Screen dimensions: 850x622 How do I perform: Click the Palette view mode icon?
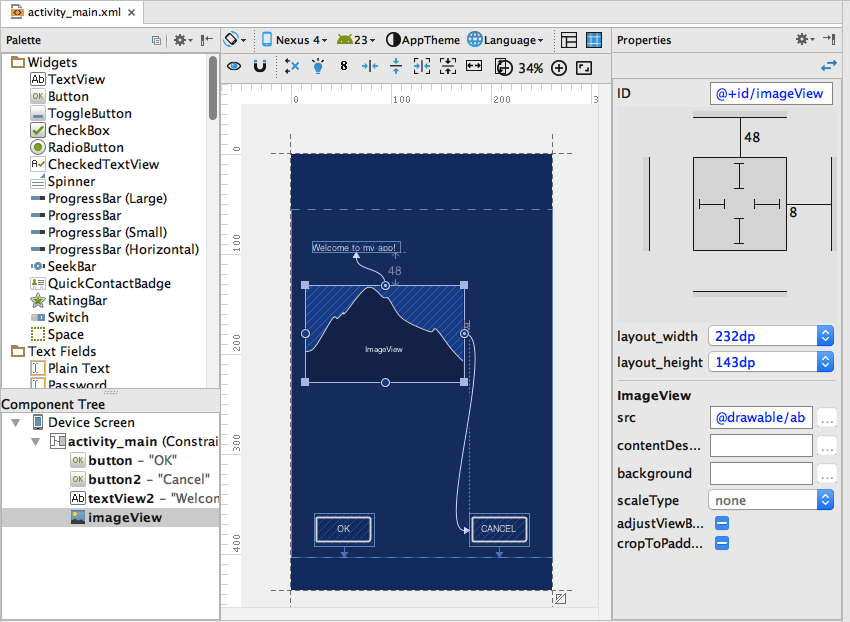pos(156,40)
